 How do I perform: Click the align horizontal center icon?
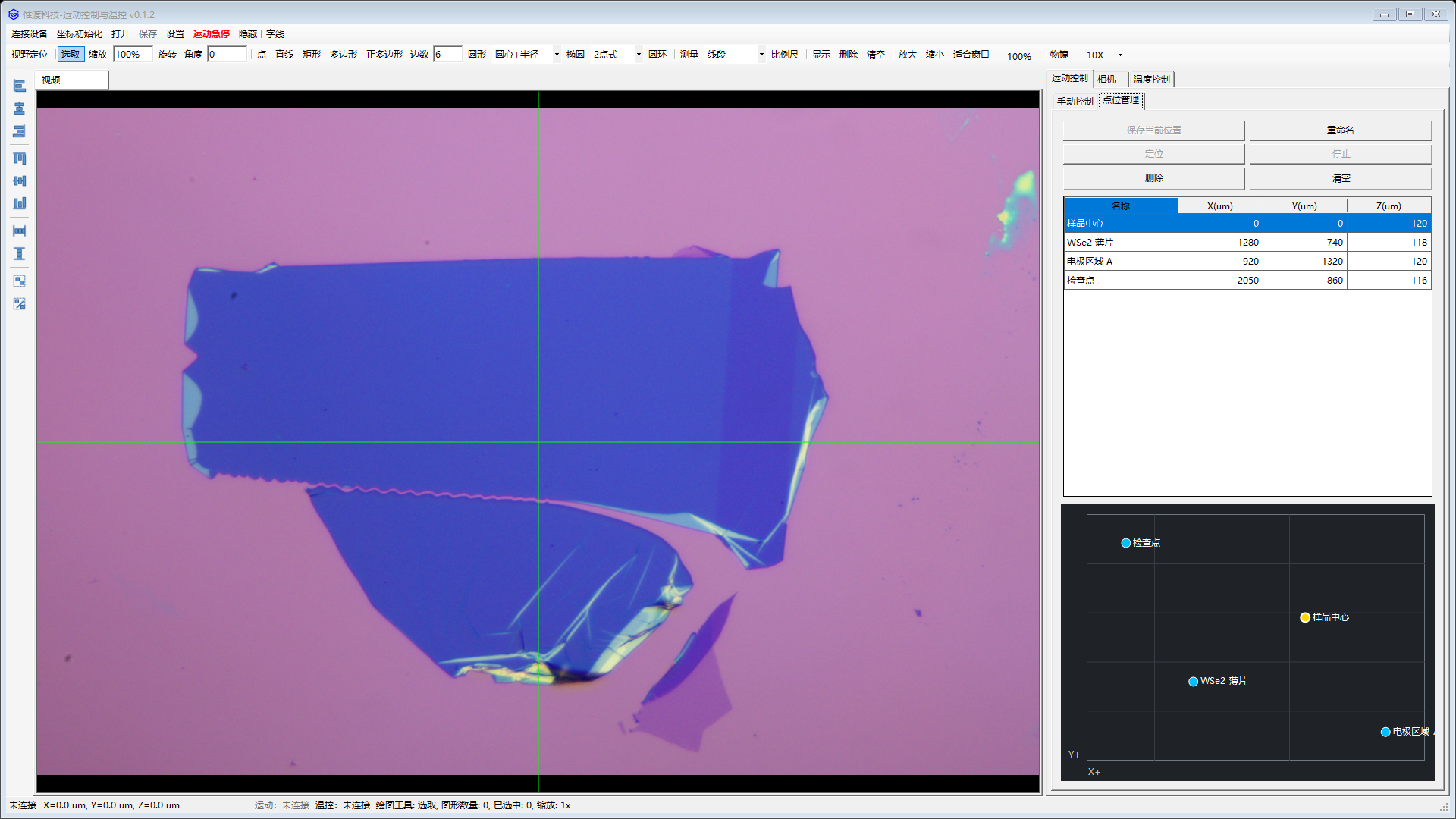click(20, 109)
